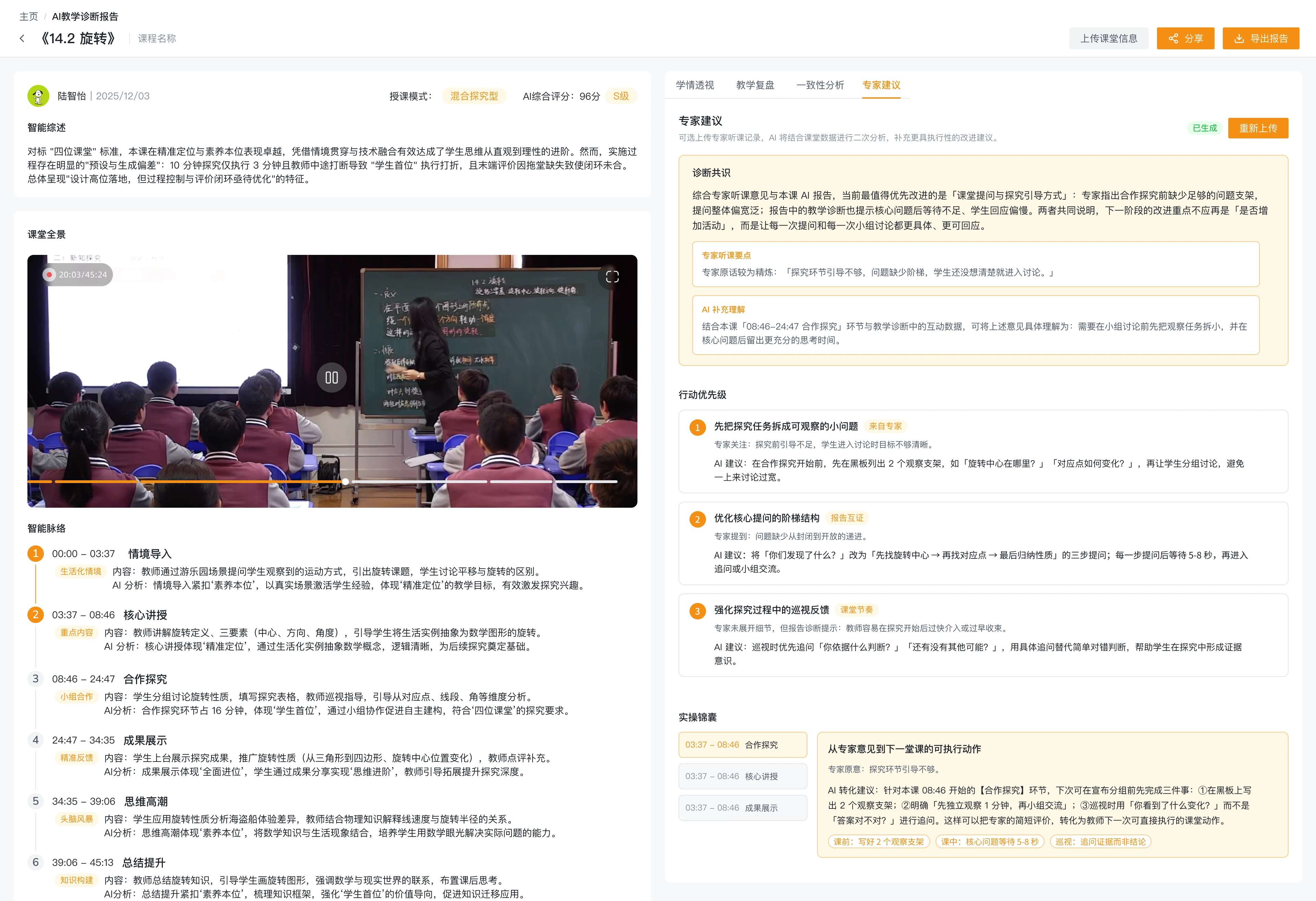
Task: Click the 课中：核心问题等待 5-8 秒 chip
Action: click(989, 842)
